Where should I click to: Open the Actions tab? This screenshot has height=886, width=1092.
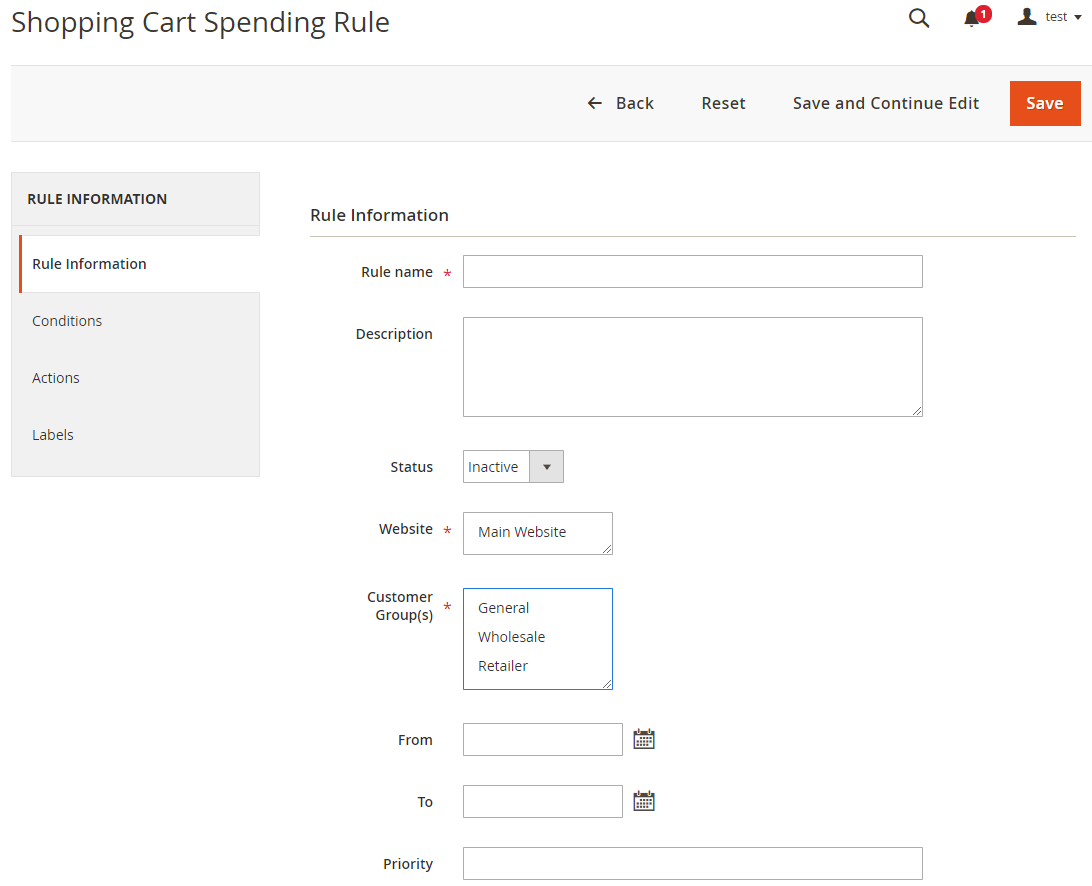pyautogui.click(x=56, y=378)
